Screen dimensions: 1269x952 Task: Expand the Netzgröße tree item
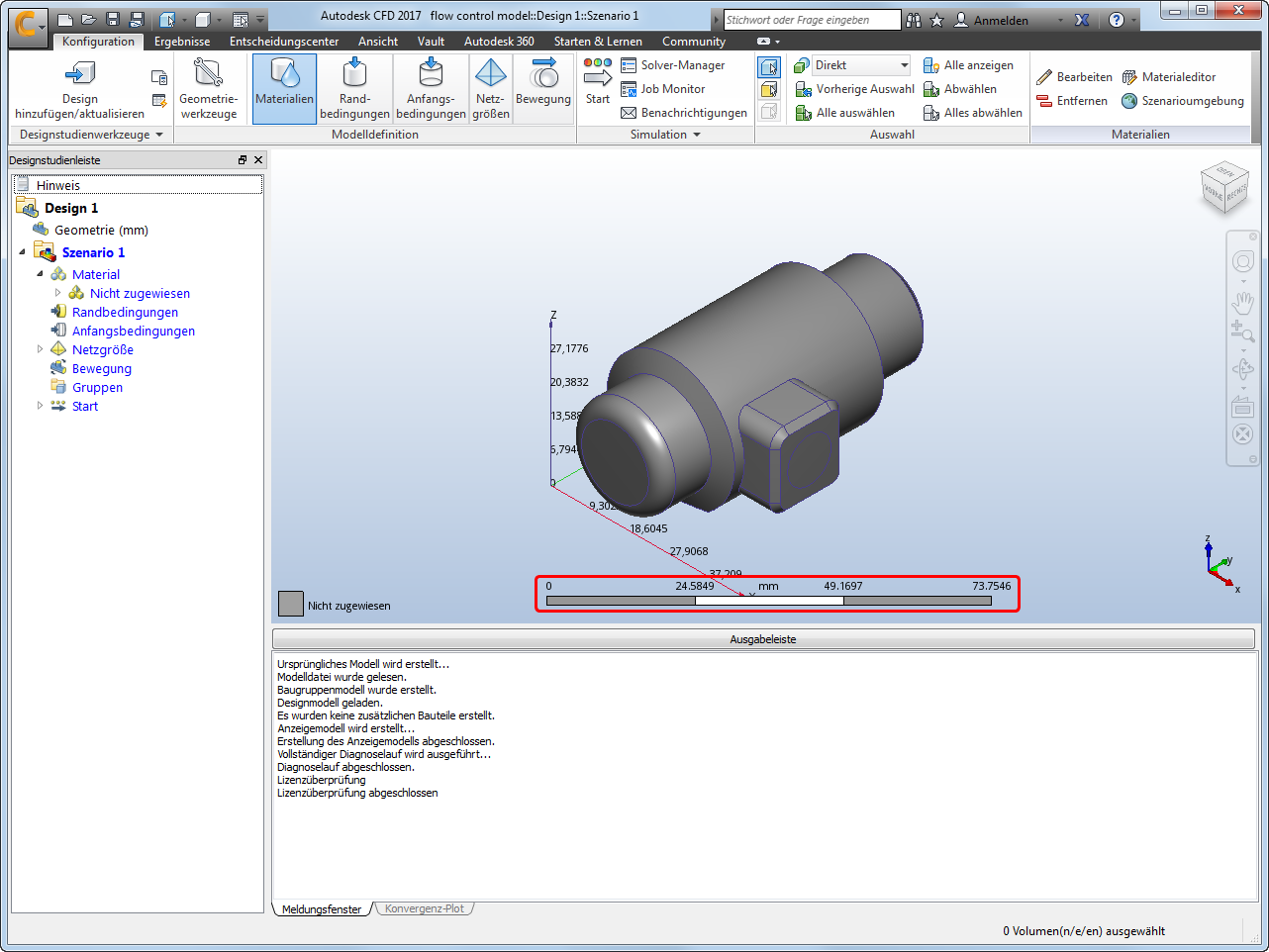coord(40,349)
